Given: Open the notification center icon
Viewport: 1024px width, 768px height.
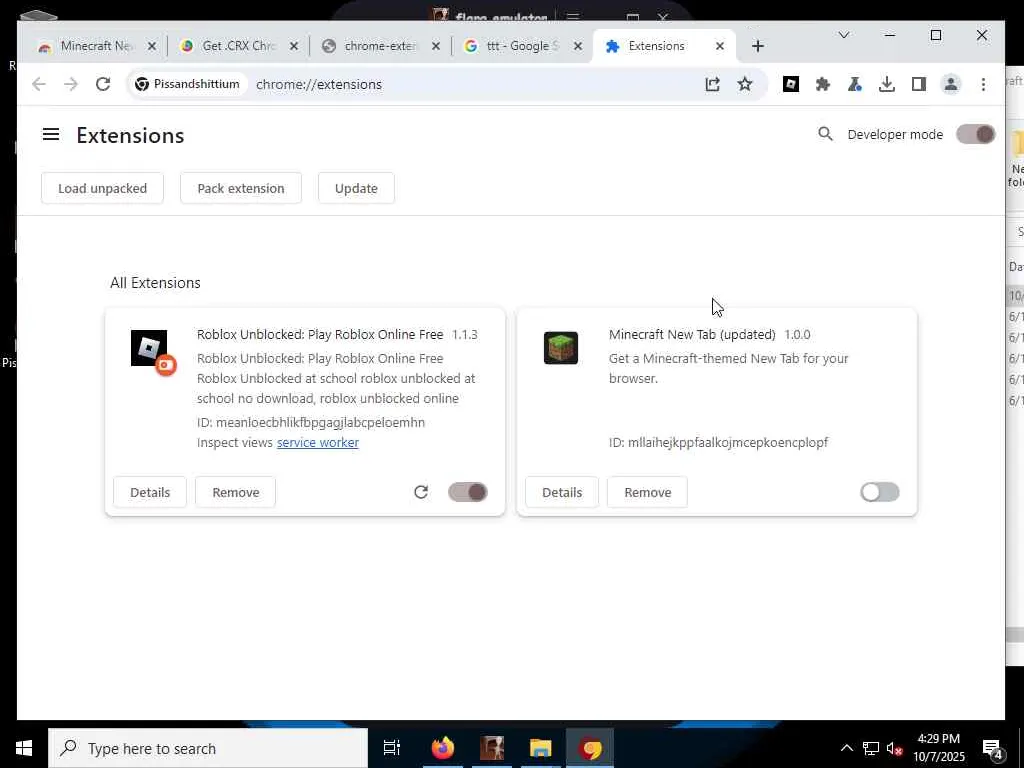Looking at the screenshot, I should [x=992, y=749].
